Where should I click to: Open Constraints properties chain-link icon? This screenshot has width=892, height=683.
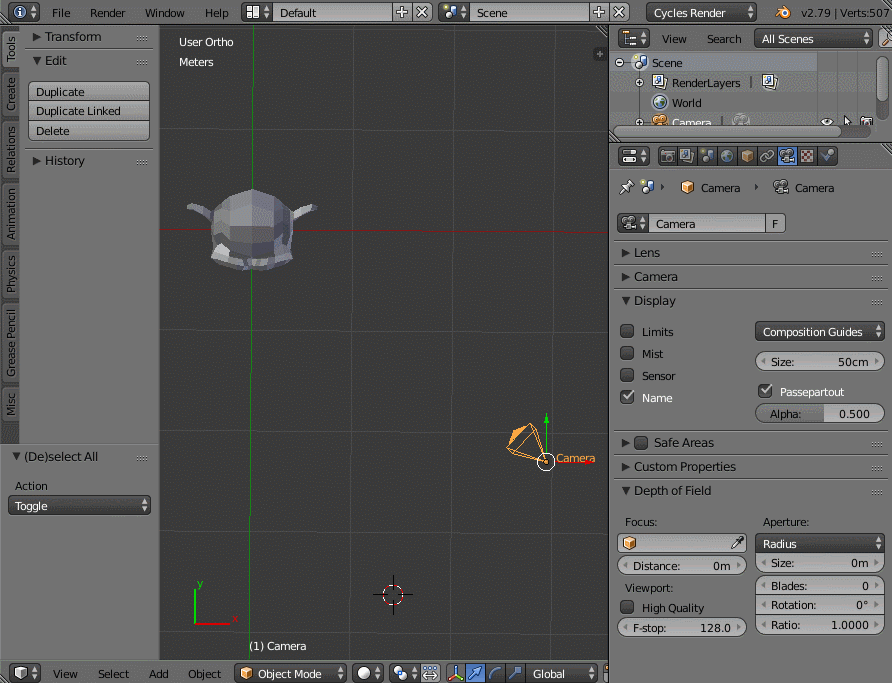tap(768, 156)
